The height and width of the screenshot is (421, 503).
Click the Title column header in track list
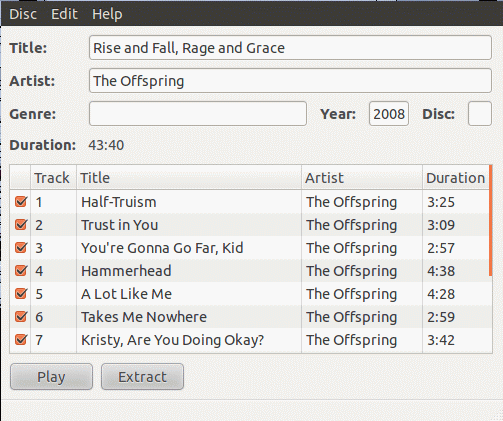(x=189, y=178)
